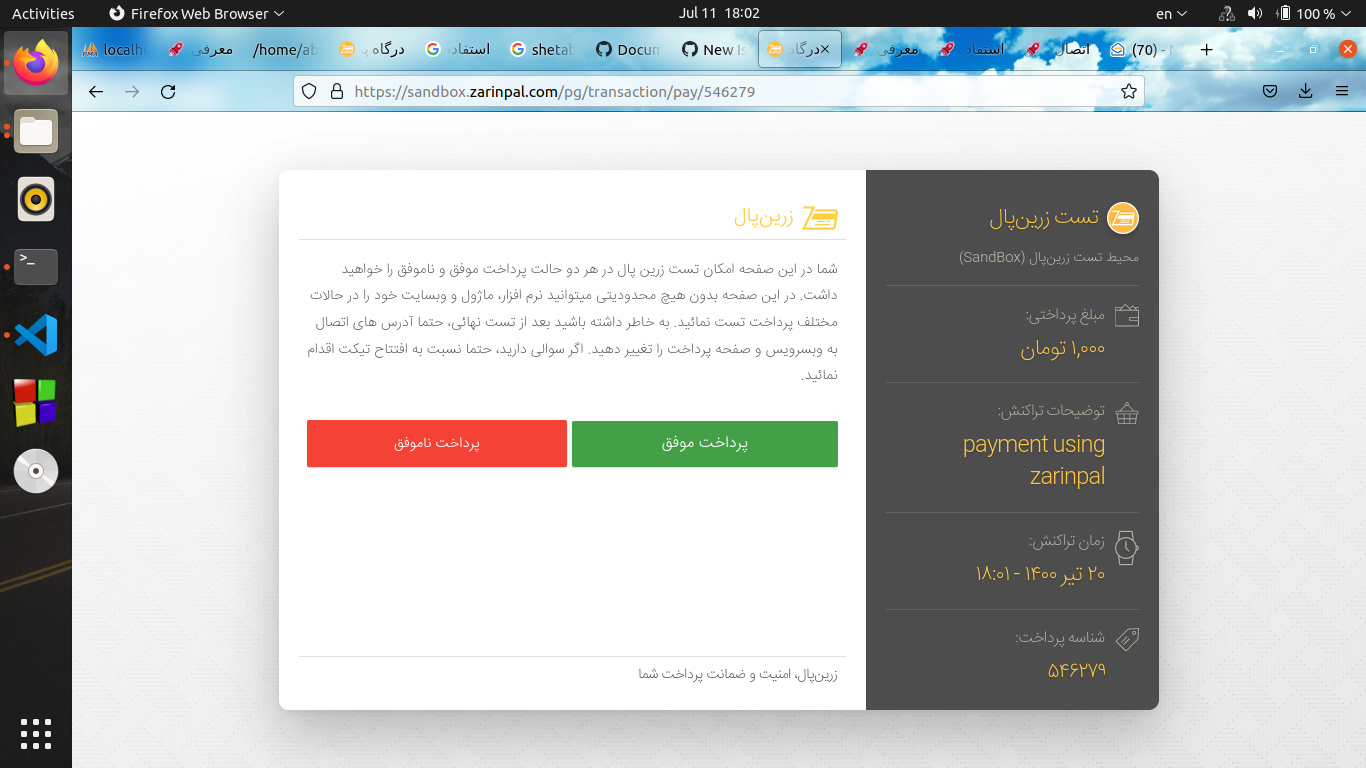Save the page to Pocket
Screen dimensions: 1366x768
pos(1270,90)
